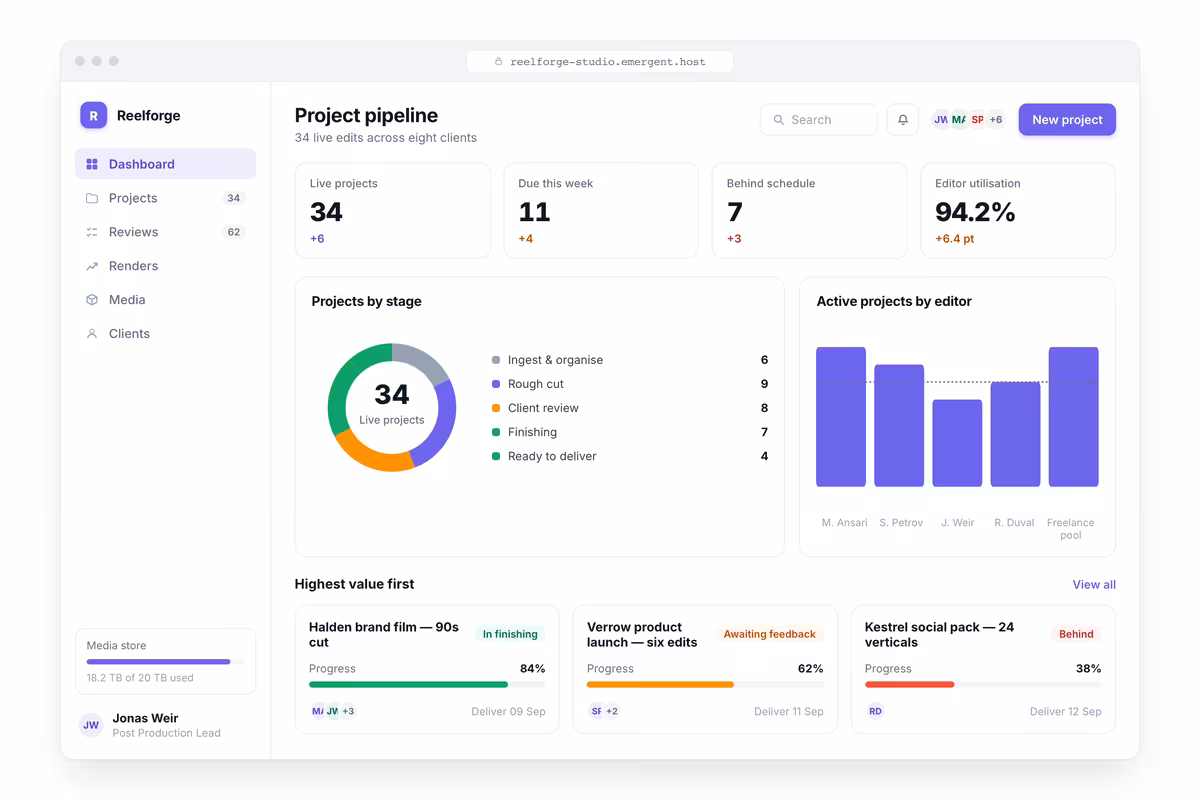The height and width of the screenshot is (800, 1200).
Task: Click the Projects count badge 34
Action: [234, 198]
